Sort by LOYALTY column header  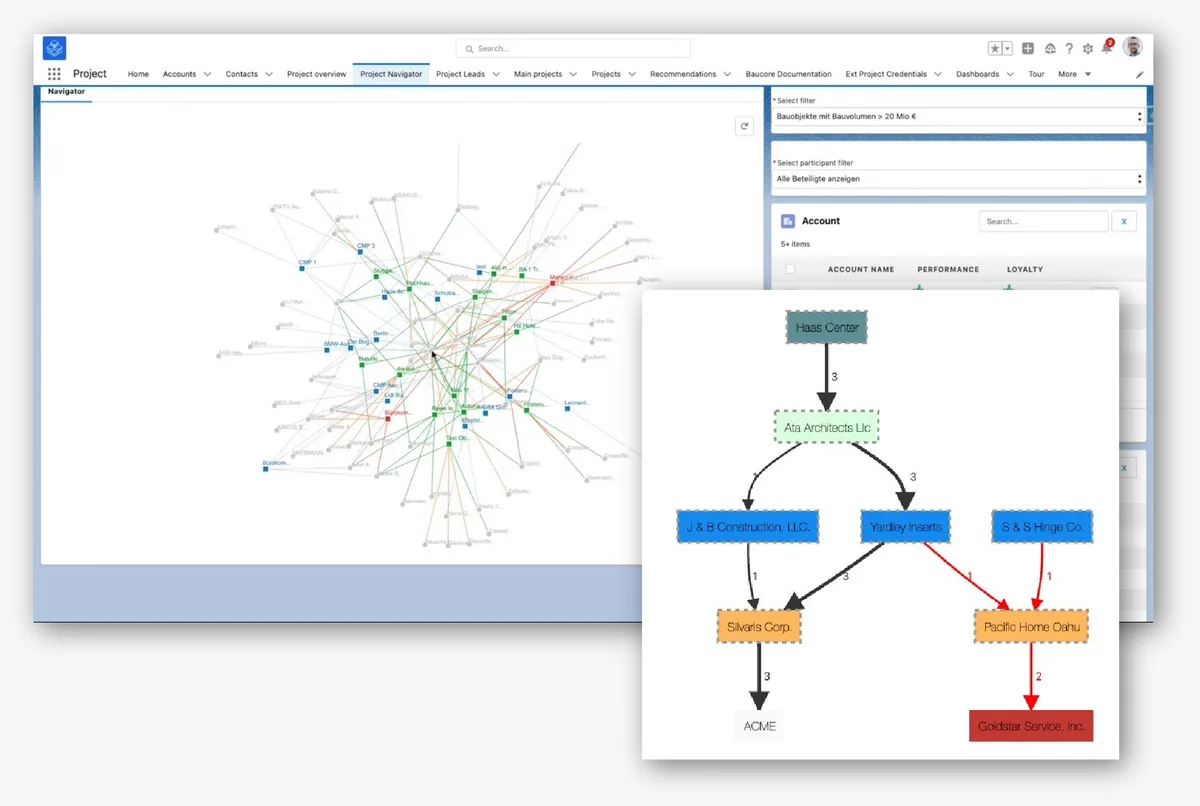pyautogui.click(x=1025, y=269)
